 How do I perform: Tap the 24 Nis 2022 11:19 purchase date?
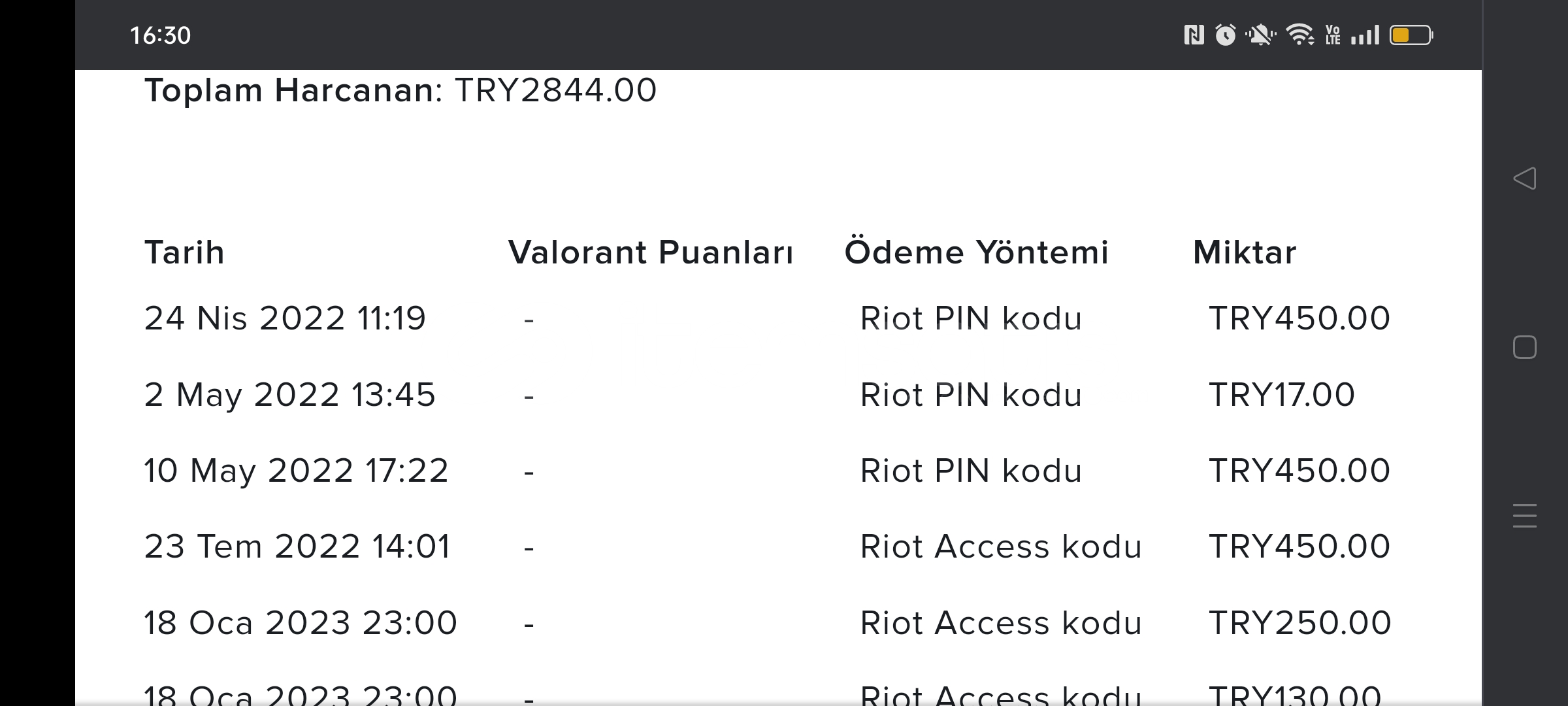pyautogui.click(x=285, y=318)
